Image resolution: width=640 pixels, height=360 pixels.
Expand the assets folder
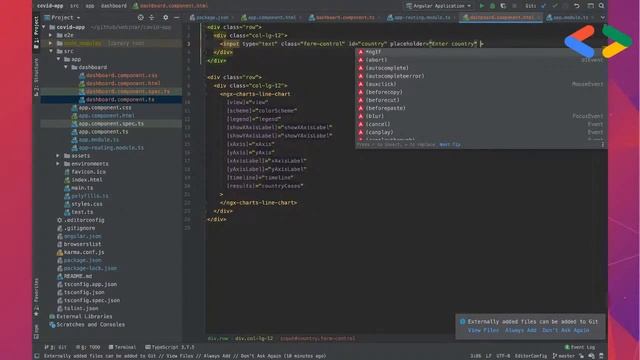pyautogui.click(x=58, y=156)
